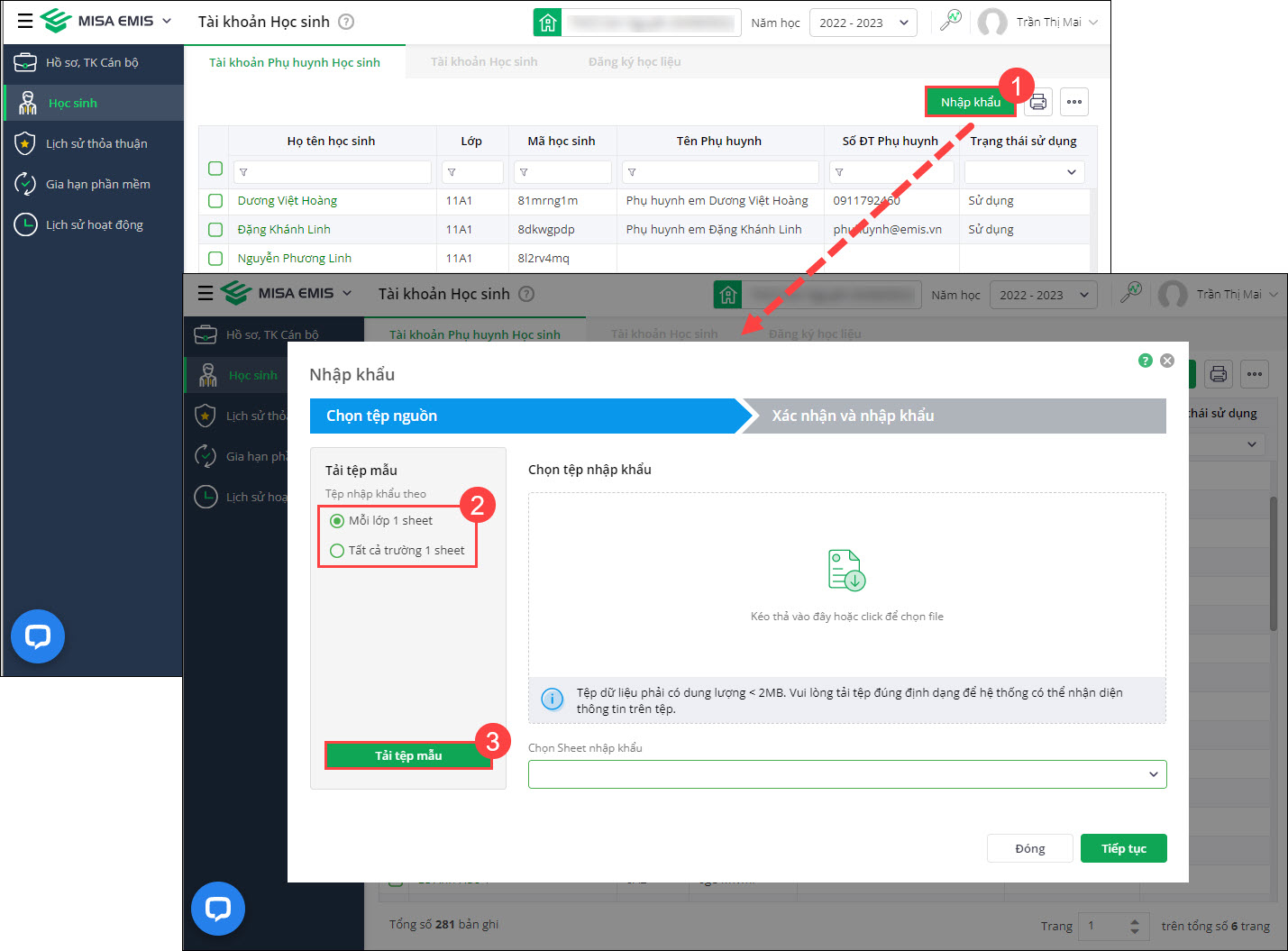Open the search tool icon in back window header
1288x951 pixels.
click(x=950, y=21)
